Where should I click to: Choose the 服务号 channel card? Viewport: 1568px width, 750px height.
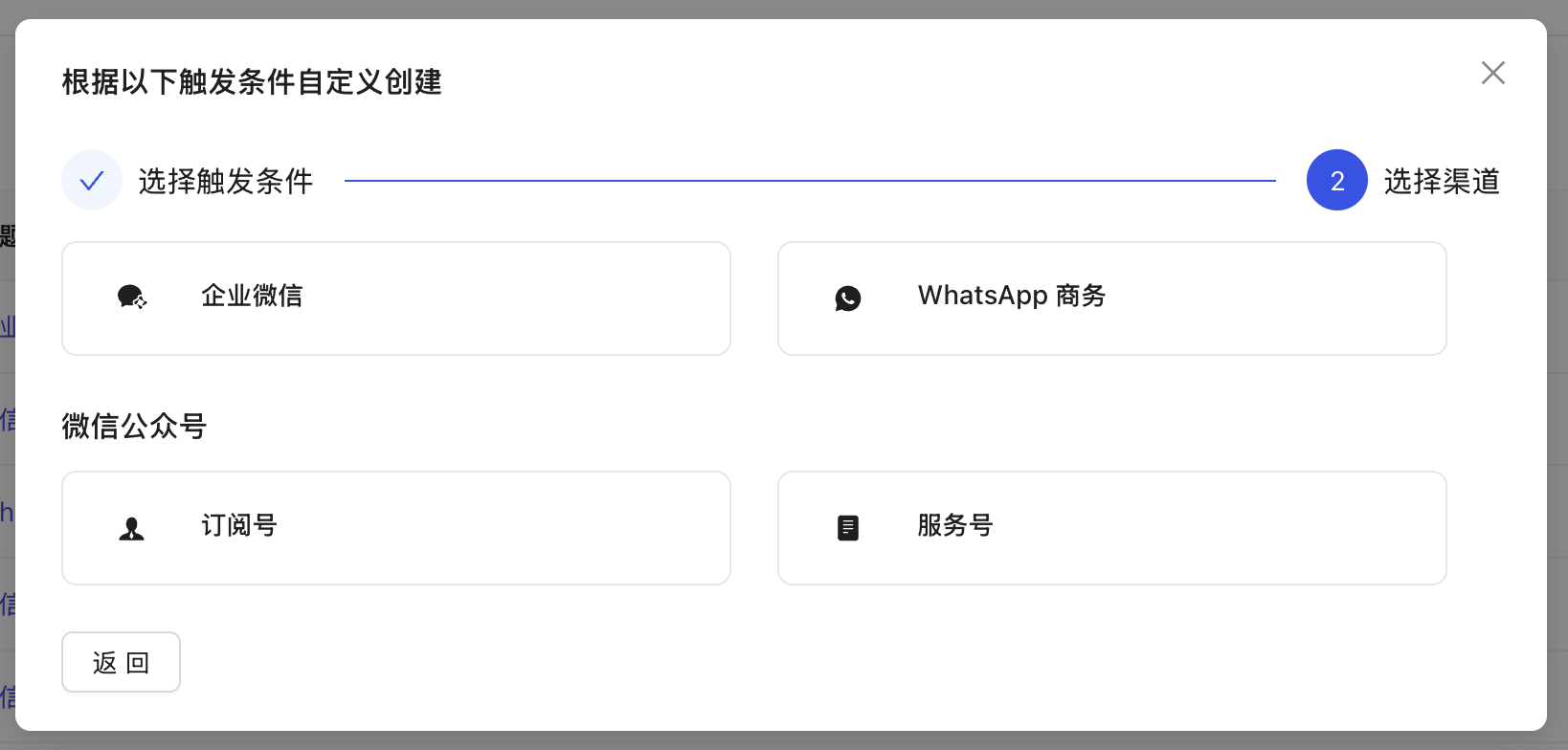[x=1112, y=527]
